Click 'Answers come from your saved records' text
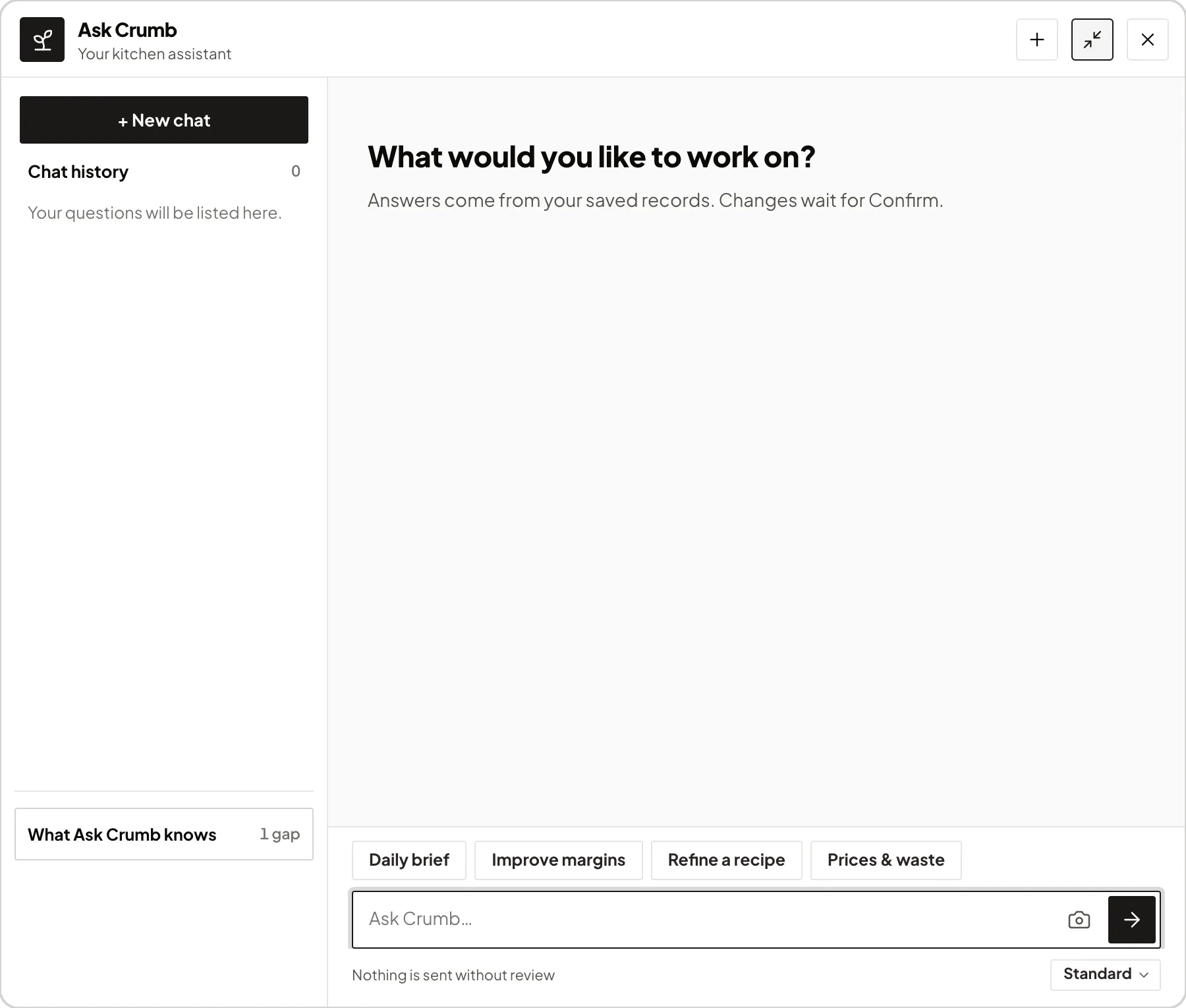This screenshot has width=1186, height=1008. 541,200
